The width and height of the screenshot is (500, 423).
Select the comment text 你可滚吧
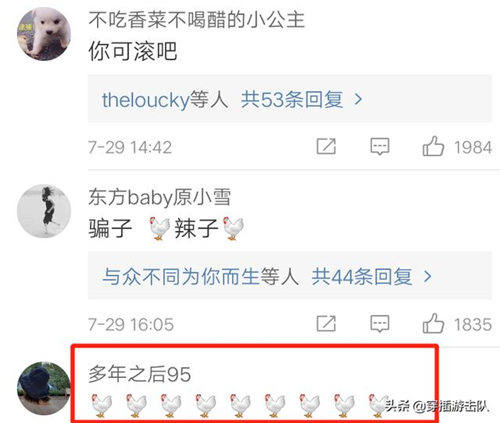pyautogui.click(x=133, y=51)
